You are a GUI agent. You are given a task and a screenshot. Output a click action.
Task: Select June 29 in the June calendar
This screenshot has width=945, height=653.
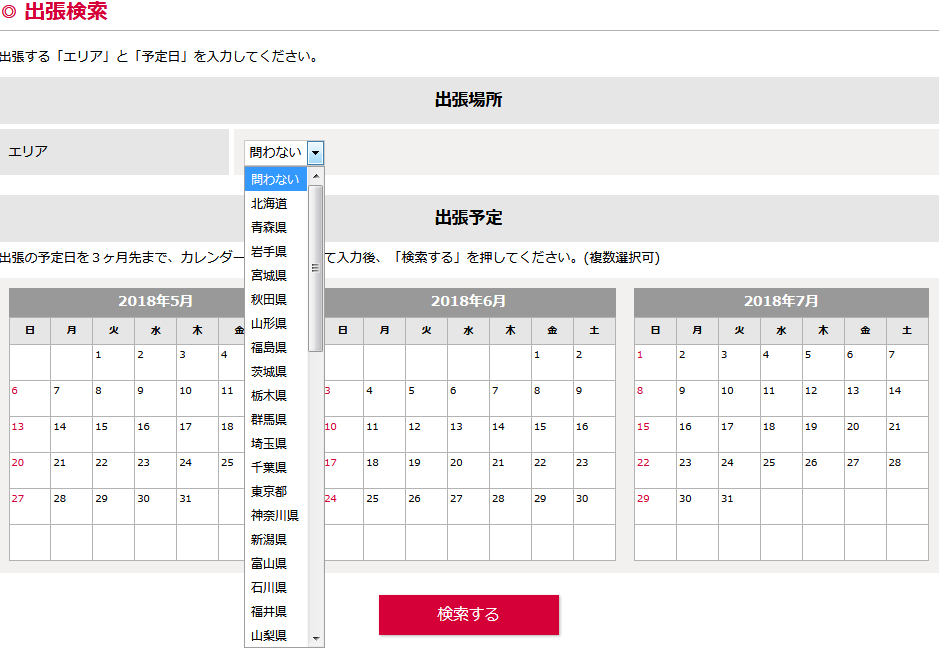pyautogui.click(x=552, y=506)
